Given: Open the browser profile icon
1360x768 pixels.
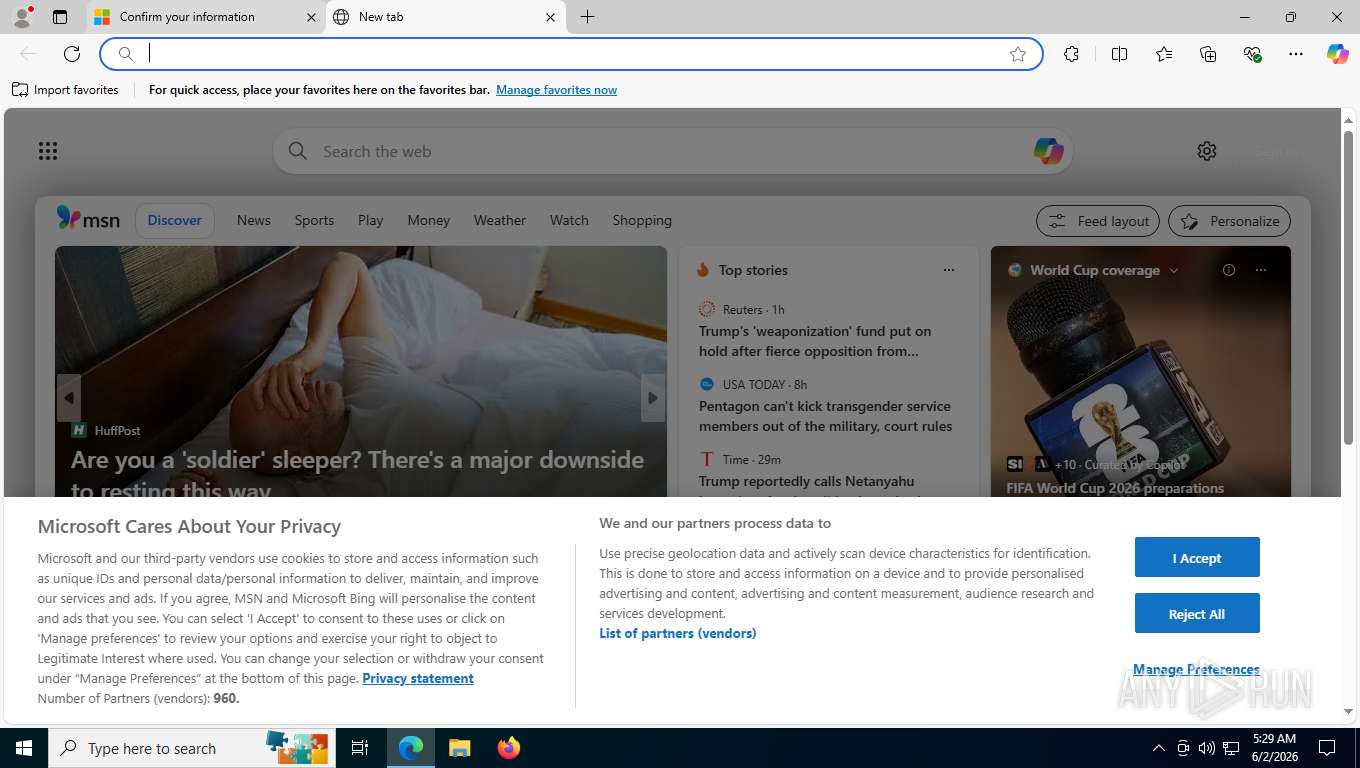Looking at the screenshot, I should click(x=21, y=17).
